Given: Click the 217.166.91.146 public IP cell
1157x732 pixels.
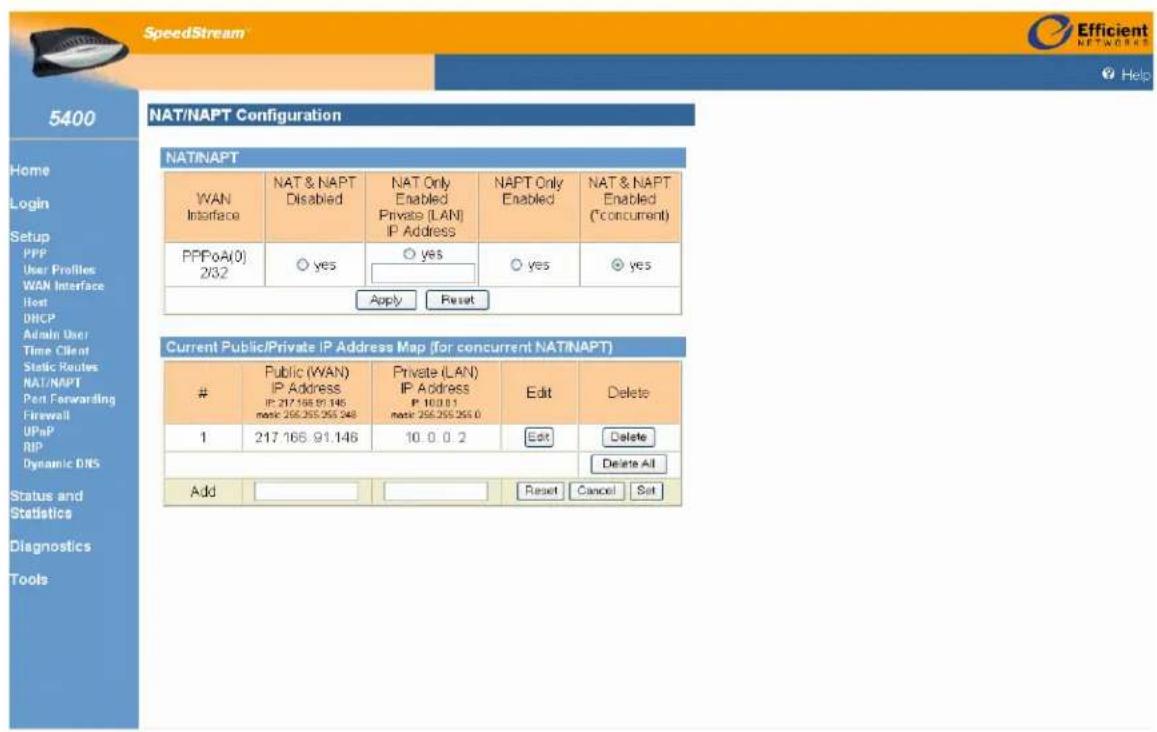Looking at the screenshot, I should coord(306,438).
